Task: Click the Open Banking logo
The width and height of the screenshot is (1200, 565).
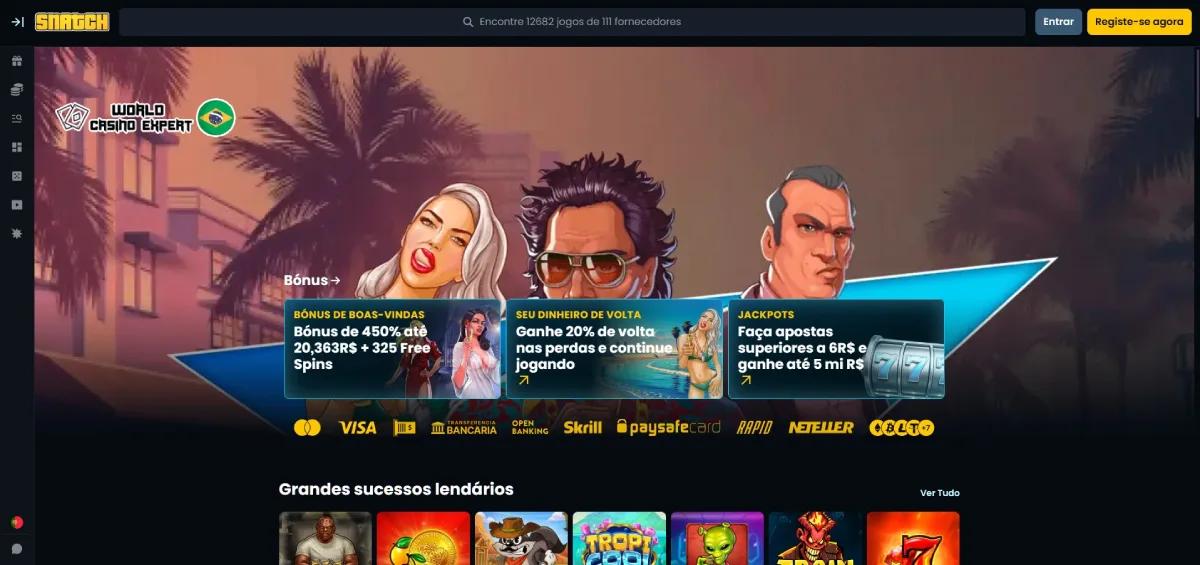Action: [x=530, y=428]
